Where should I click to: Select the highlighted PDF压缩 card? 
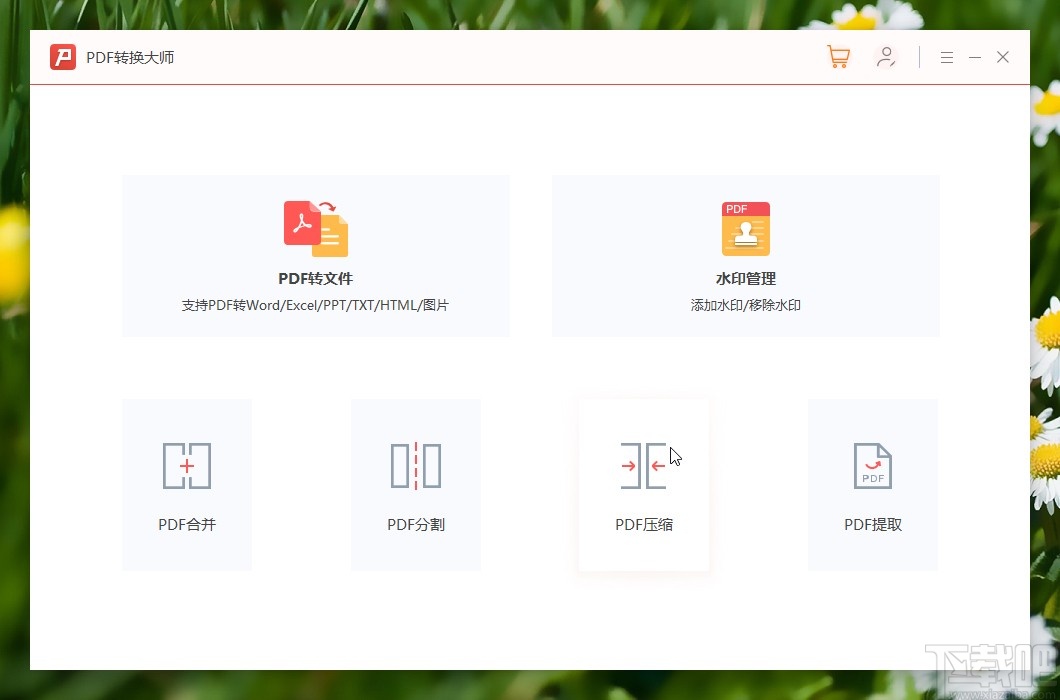click(643, 485)
